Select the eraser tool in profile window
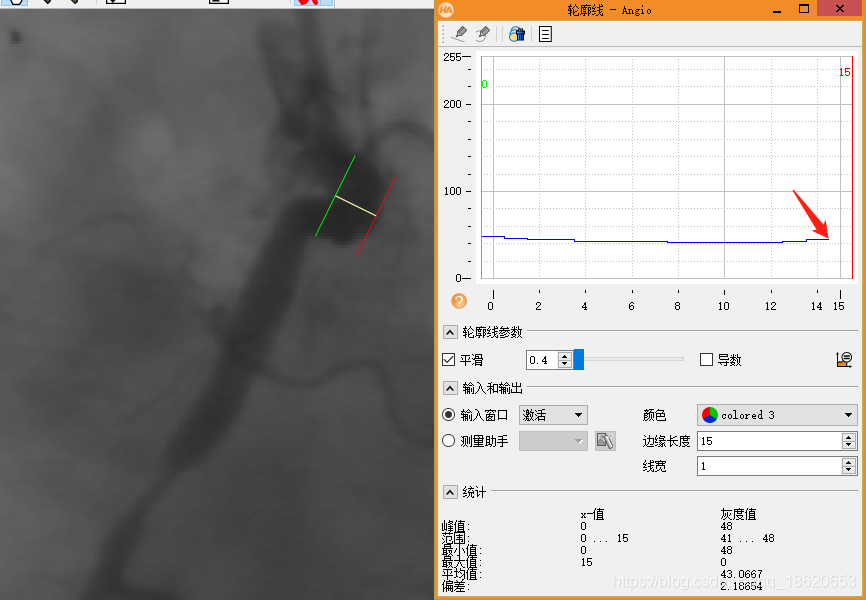The height and width of the screenshot is (600, 866). 485,33
